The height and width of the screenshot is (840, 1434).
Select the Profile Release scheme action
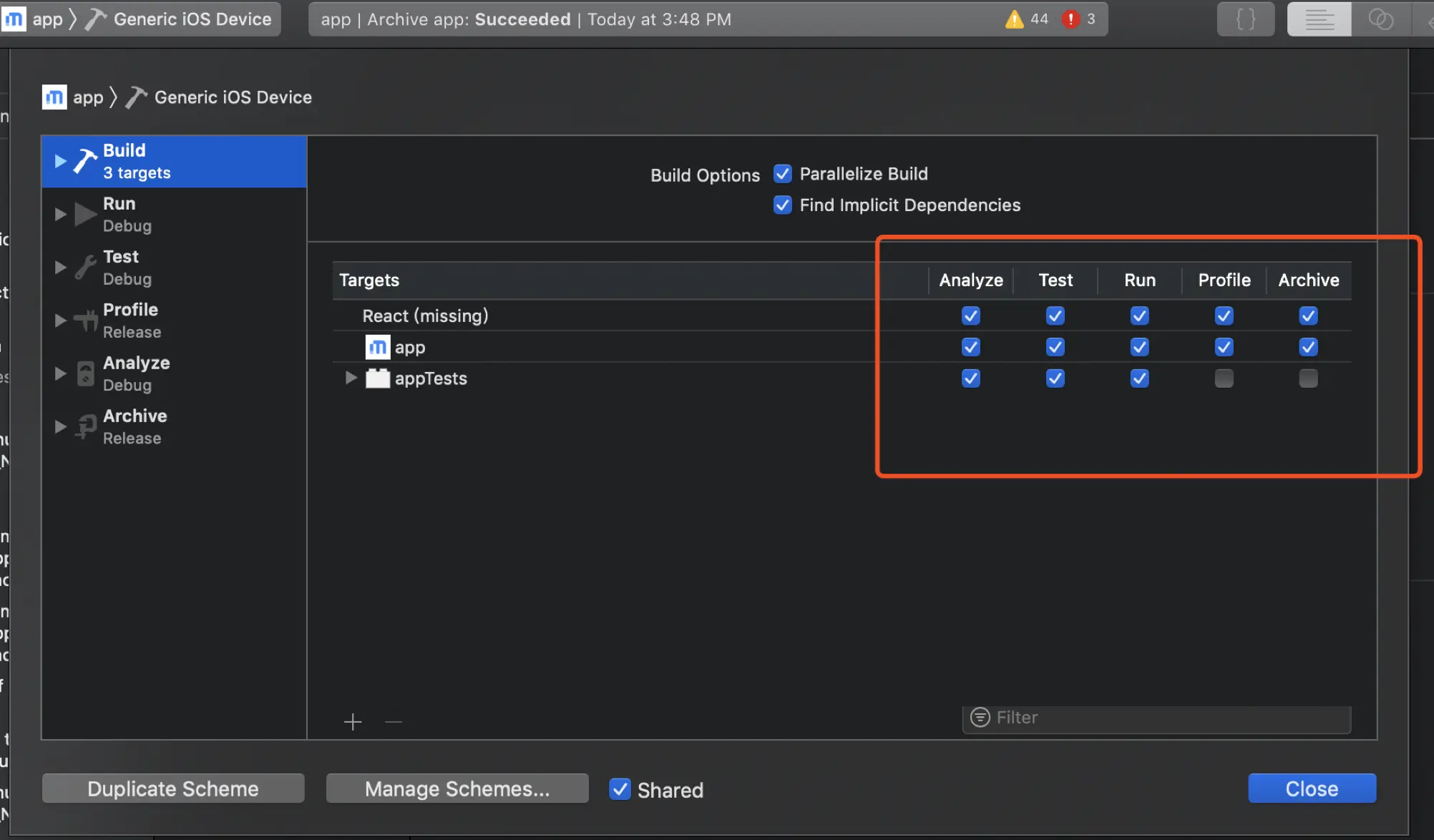click(x=131, y=320)
